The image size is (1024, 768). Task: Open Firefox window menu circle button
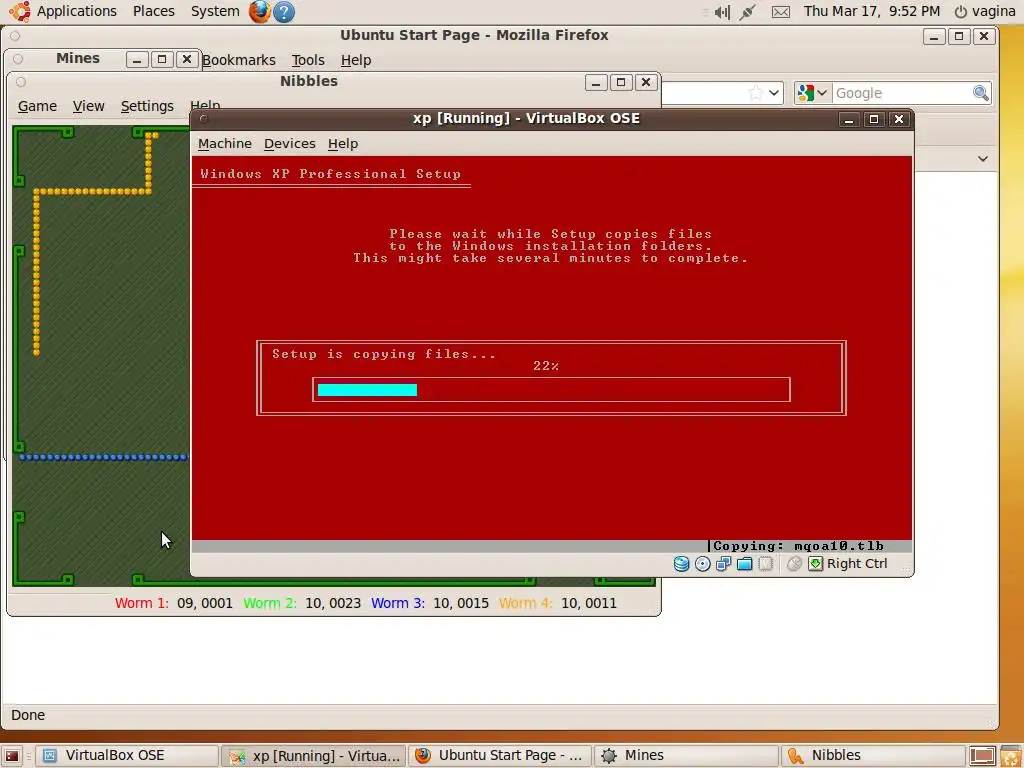click(x=14, y=36)
